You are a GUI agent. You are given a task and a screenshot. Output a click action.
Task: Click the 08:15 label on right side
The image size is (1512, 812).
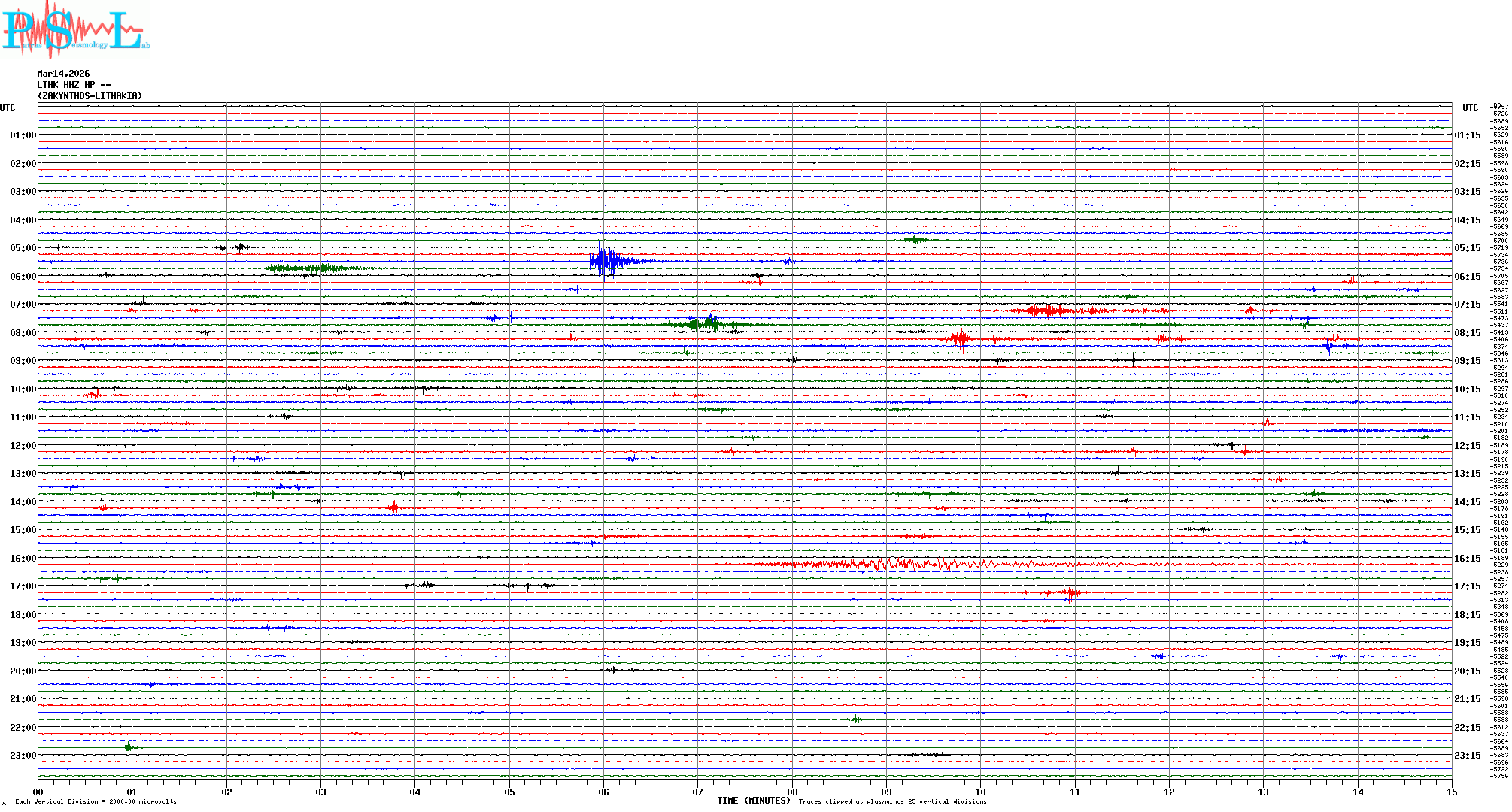coord(1467,333)
